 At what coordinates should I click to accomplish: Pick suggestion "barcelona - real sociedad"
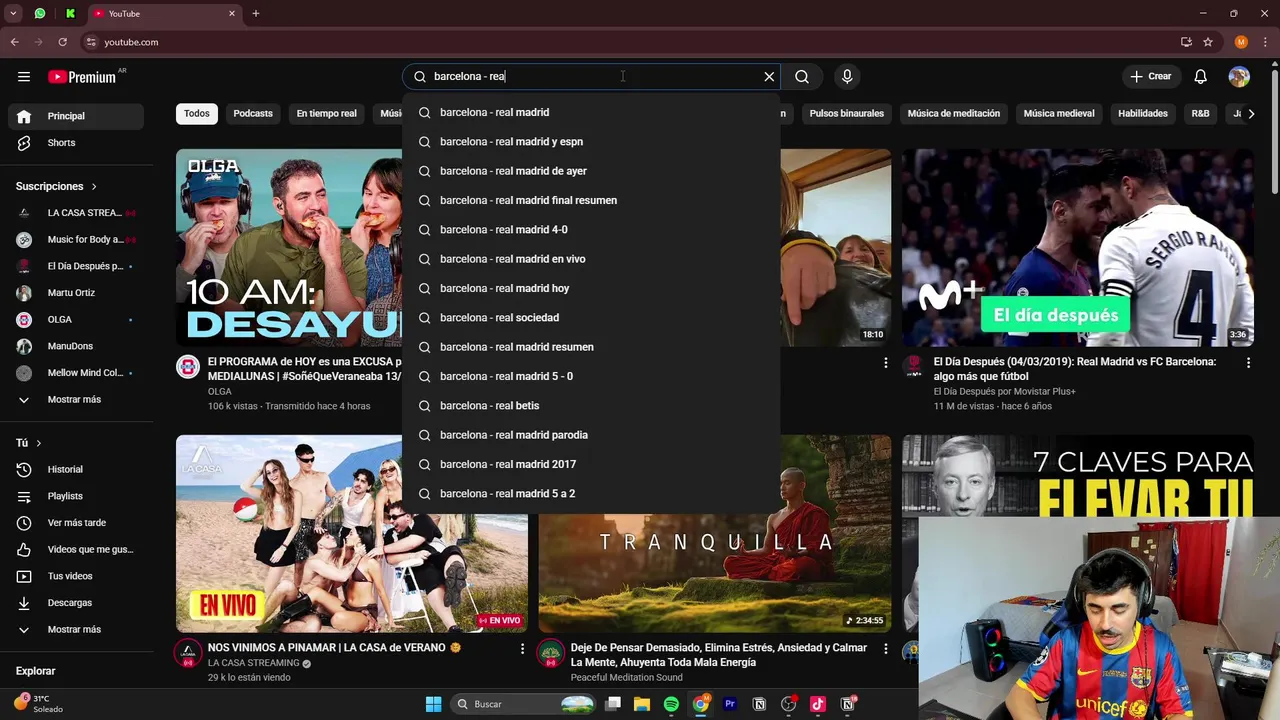tap(591, 318)
